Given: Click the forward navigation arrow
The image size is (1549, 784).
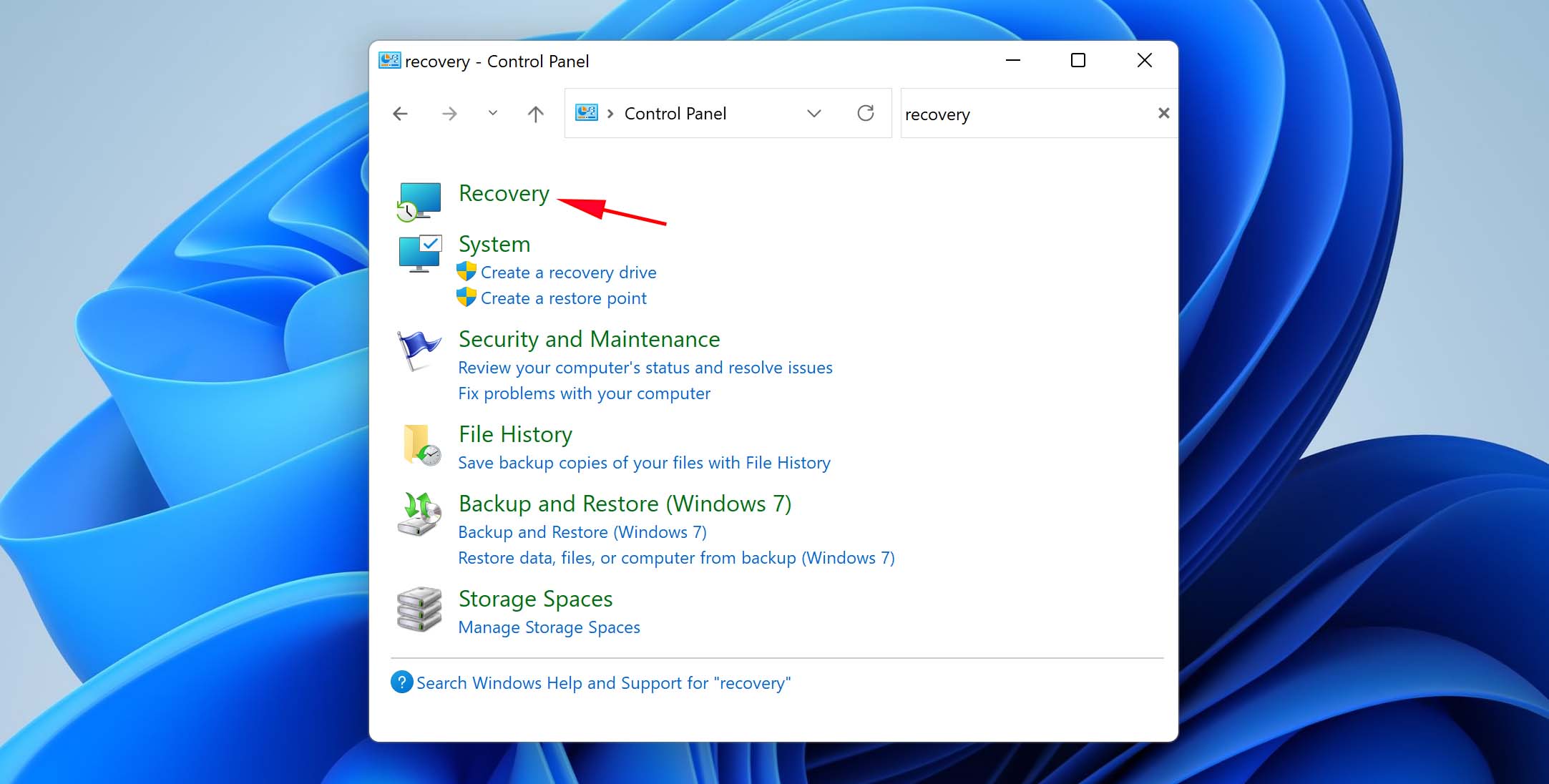Looking at the screenshot, I should point(449,113).
